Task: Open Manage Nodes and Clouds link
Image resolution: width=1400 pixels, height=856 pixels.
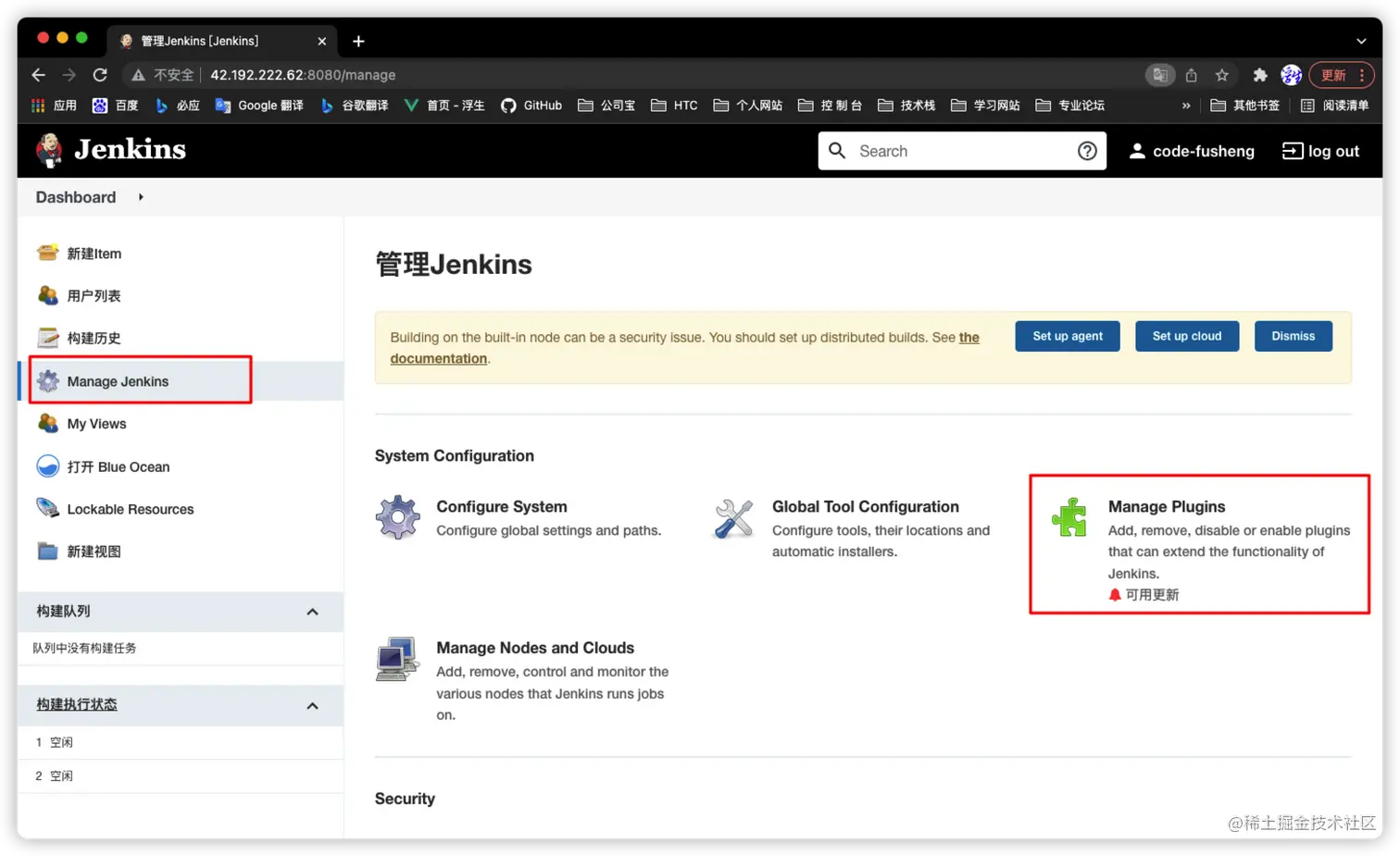Action: pyautogui.click(x=535, y=648)
